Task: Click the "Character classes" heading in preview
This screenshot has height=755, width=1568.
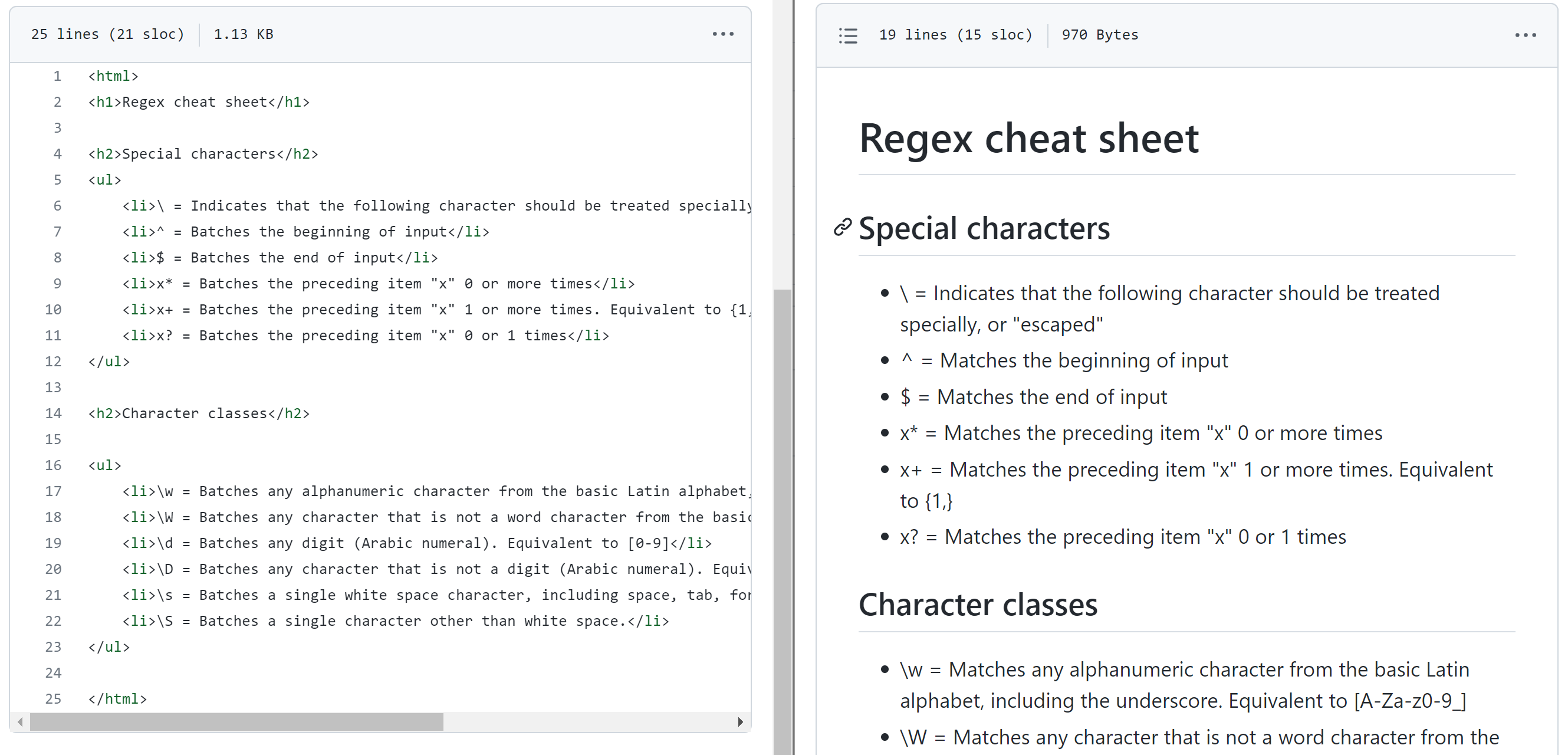Action: point(978,604)
